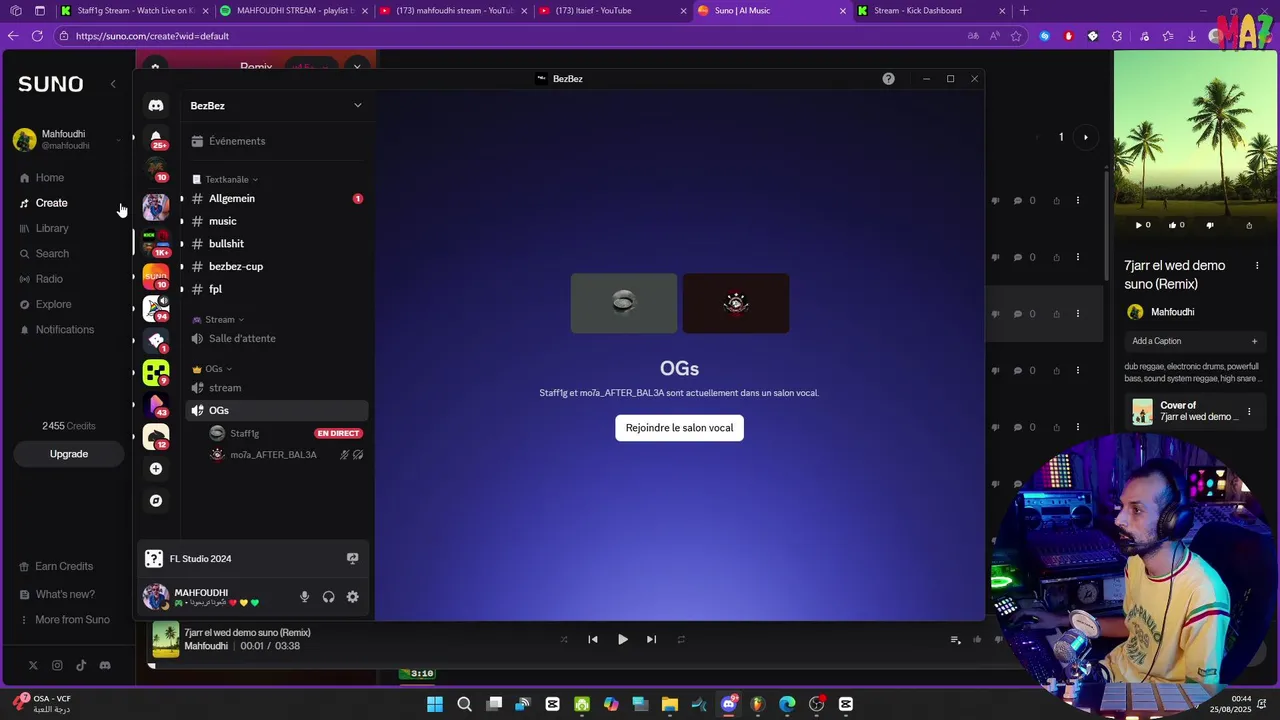This screenshot has width=1280, height=720.
Task: Open Suno TikTok social icon
Action: [81, 665]
